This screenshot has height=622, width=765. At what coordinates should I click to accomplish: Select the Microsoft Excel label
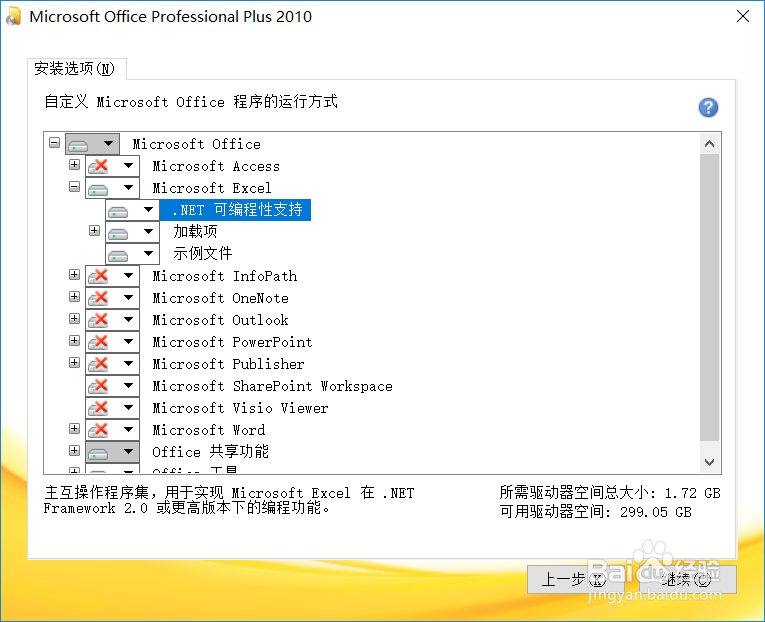212,188
